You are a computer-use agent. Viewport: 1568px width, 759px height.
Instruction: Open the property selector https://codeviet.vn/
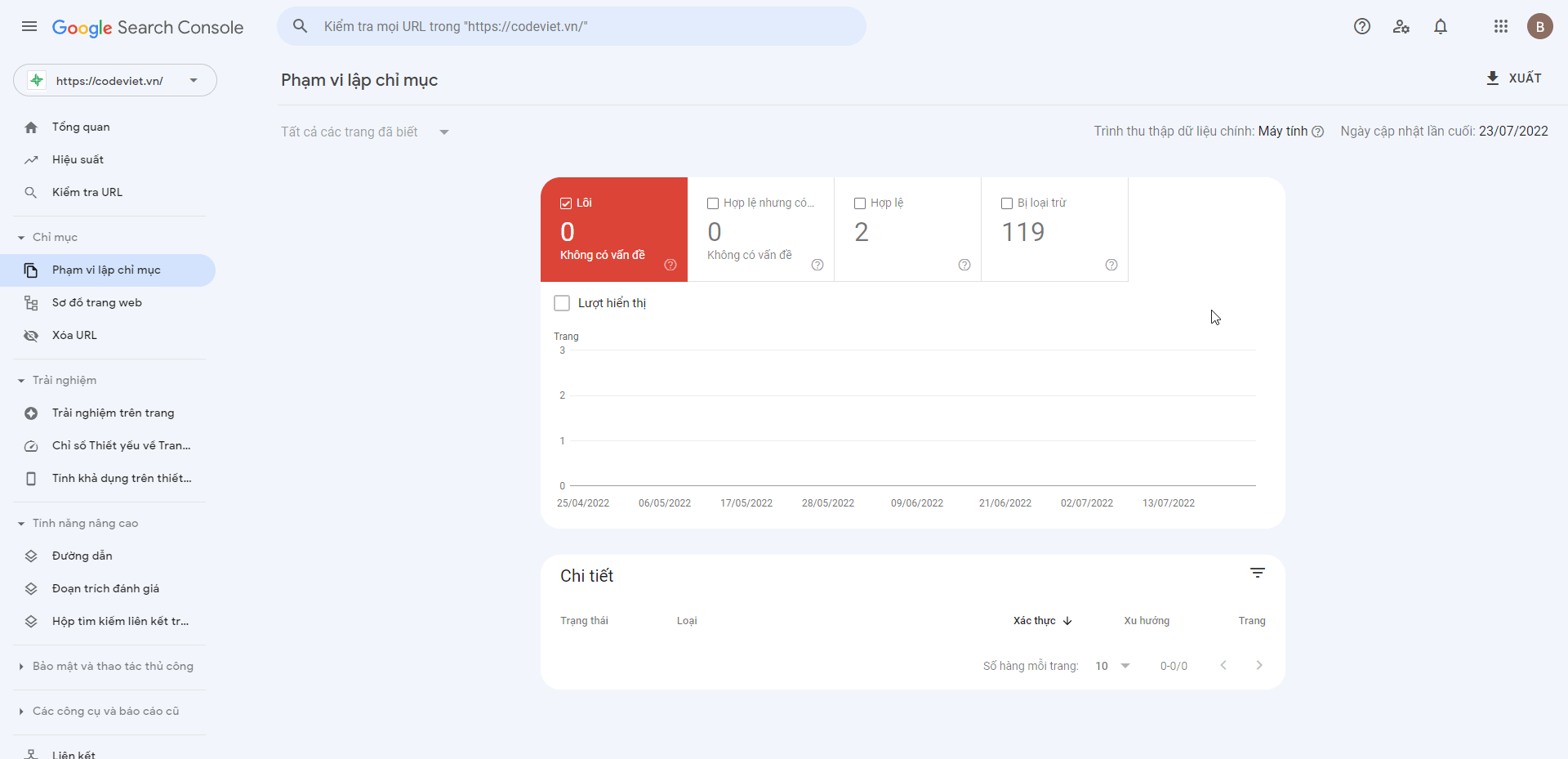[115, 80]
